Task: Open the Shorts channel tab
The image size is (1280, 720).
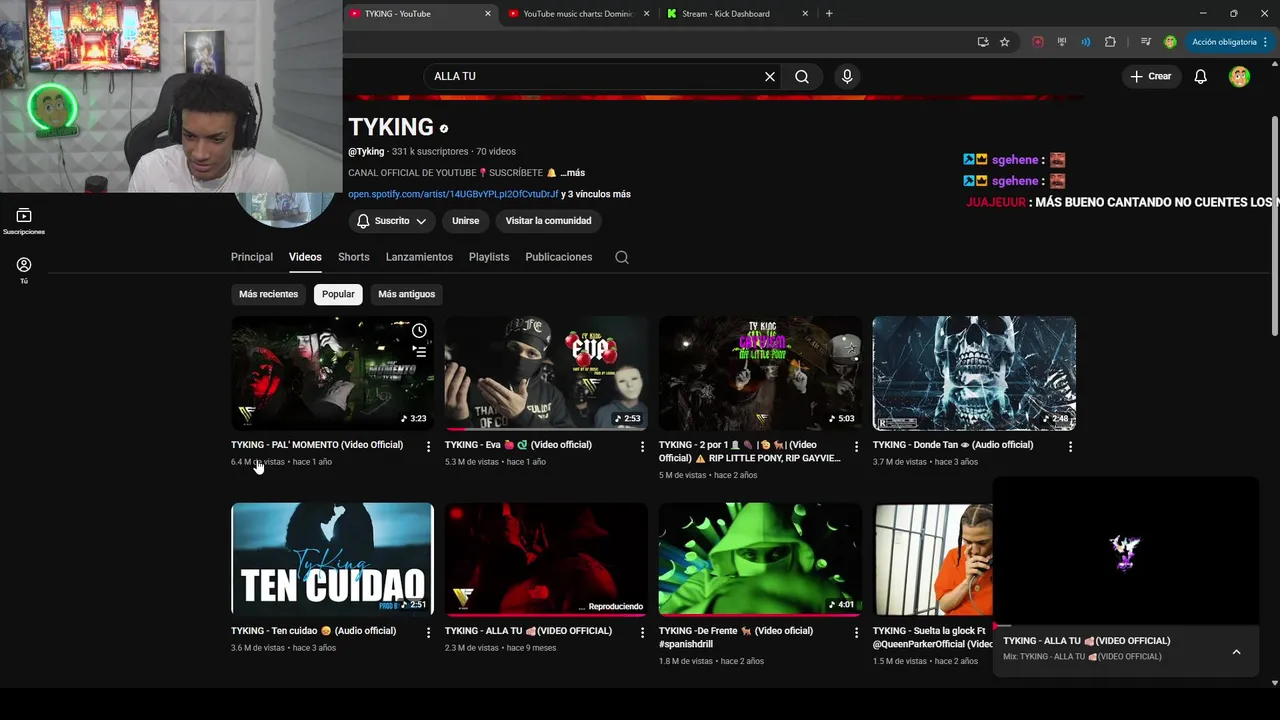Action: [354, 257]
